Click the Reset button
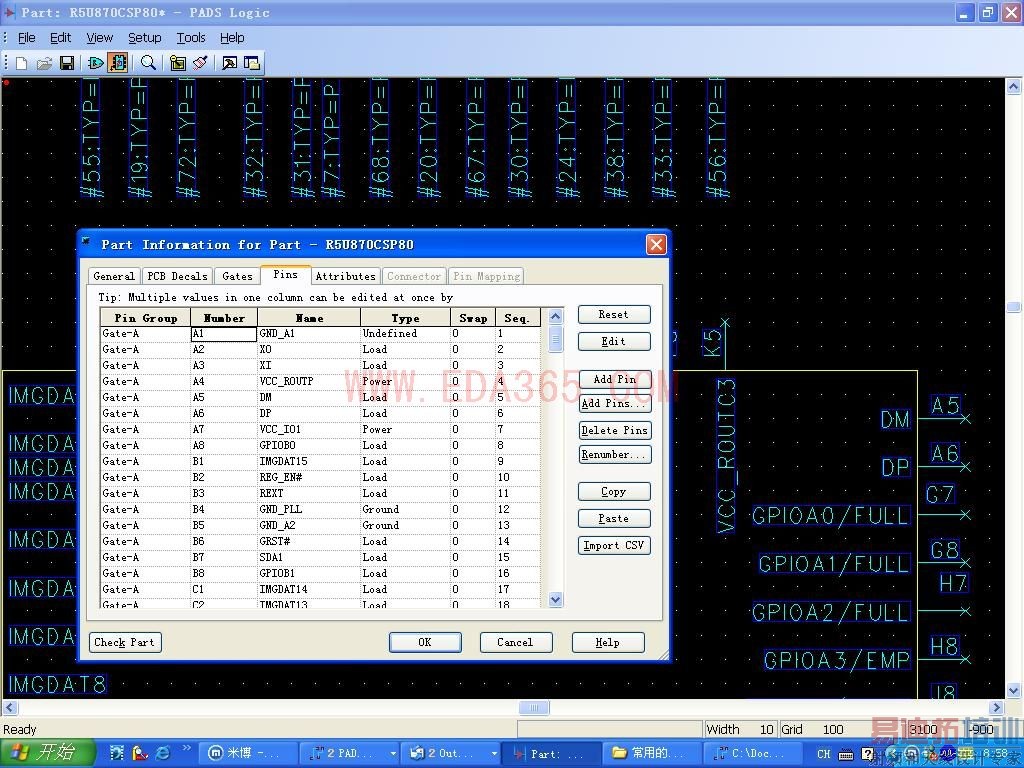 614,315
